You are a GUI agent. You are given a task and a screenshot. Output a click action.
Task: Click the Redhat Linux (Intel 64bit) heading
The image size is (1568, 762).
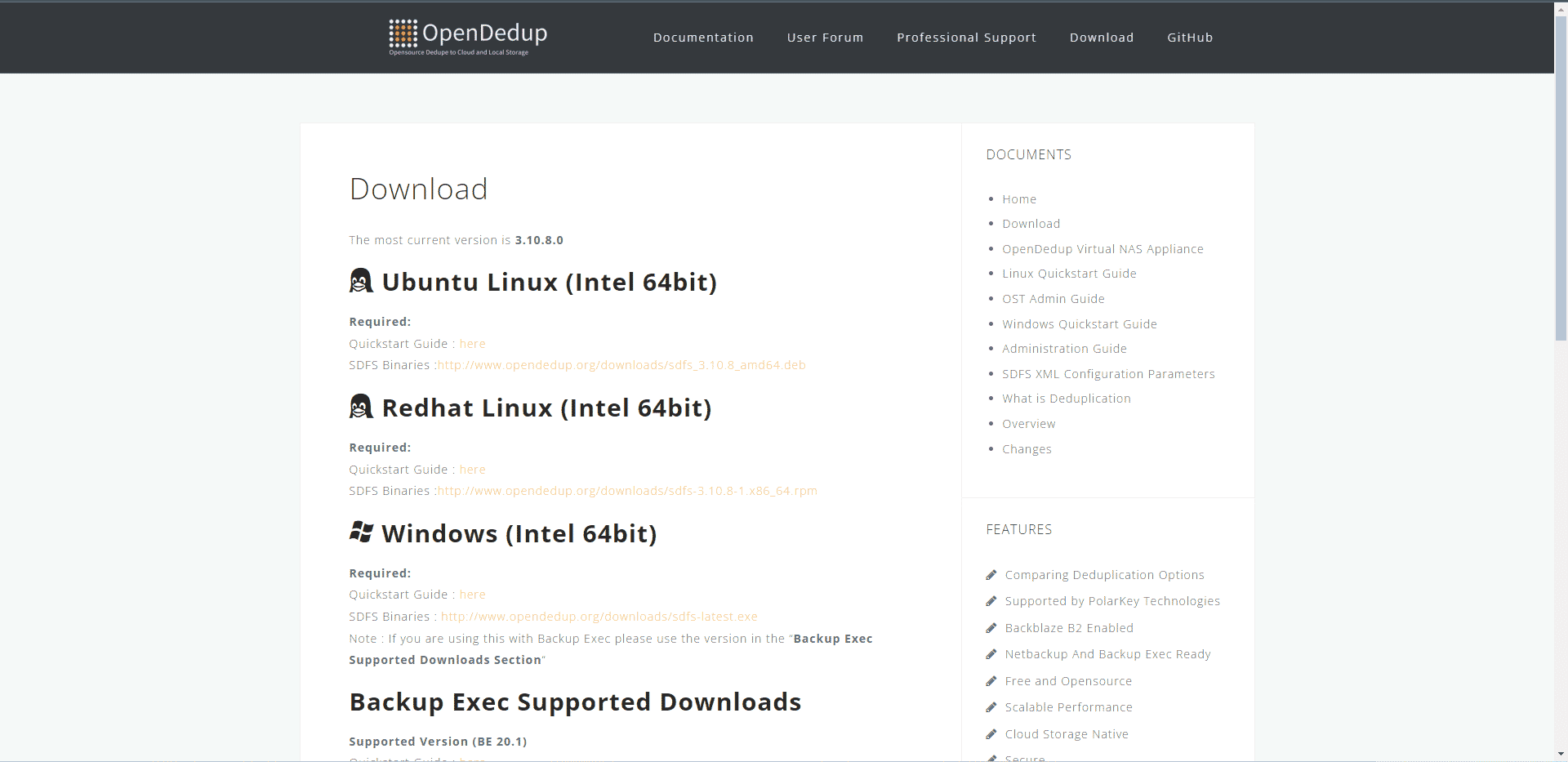click(x=547, y=408)
